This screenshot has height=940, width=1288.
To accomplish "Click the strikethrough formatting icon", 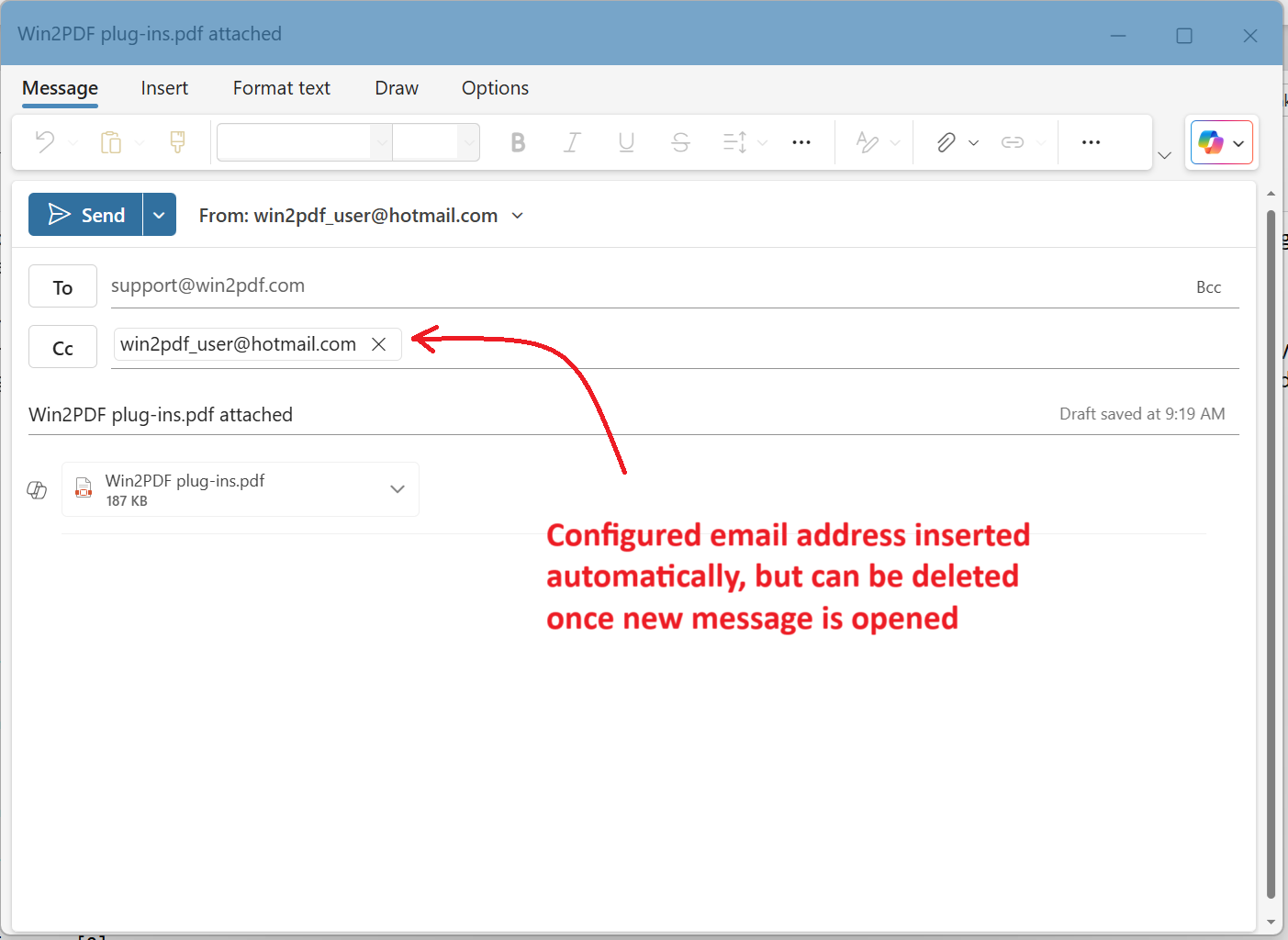I will [x=680, y=142].
